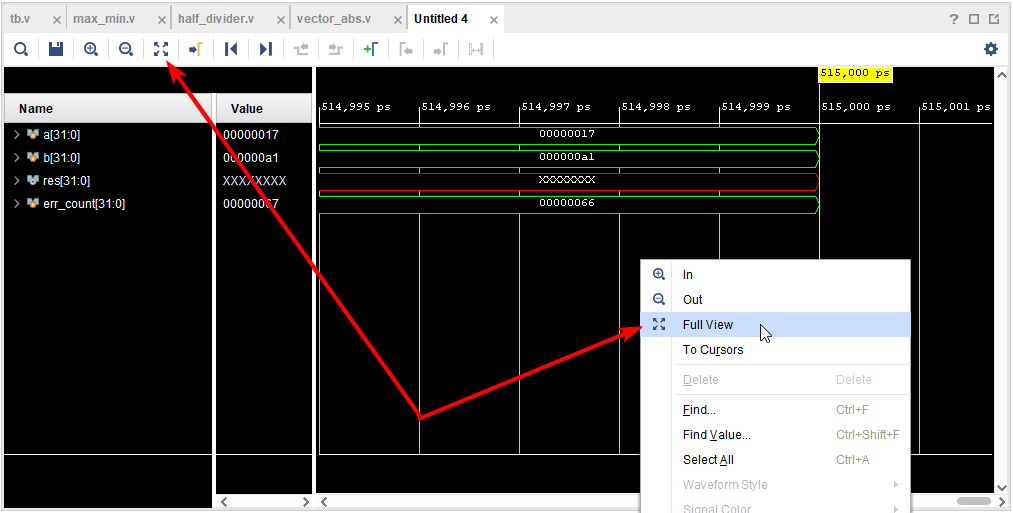This screenshot has height=513, width=1013.
Task: Expand err_count[31:0] signal bus
Action: tap(17, 204)
